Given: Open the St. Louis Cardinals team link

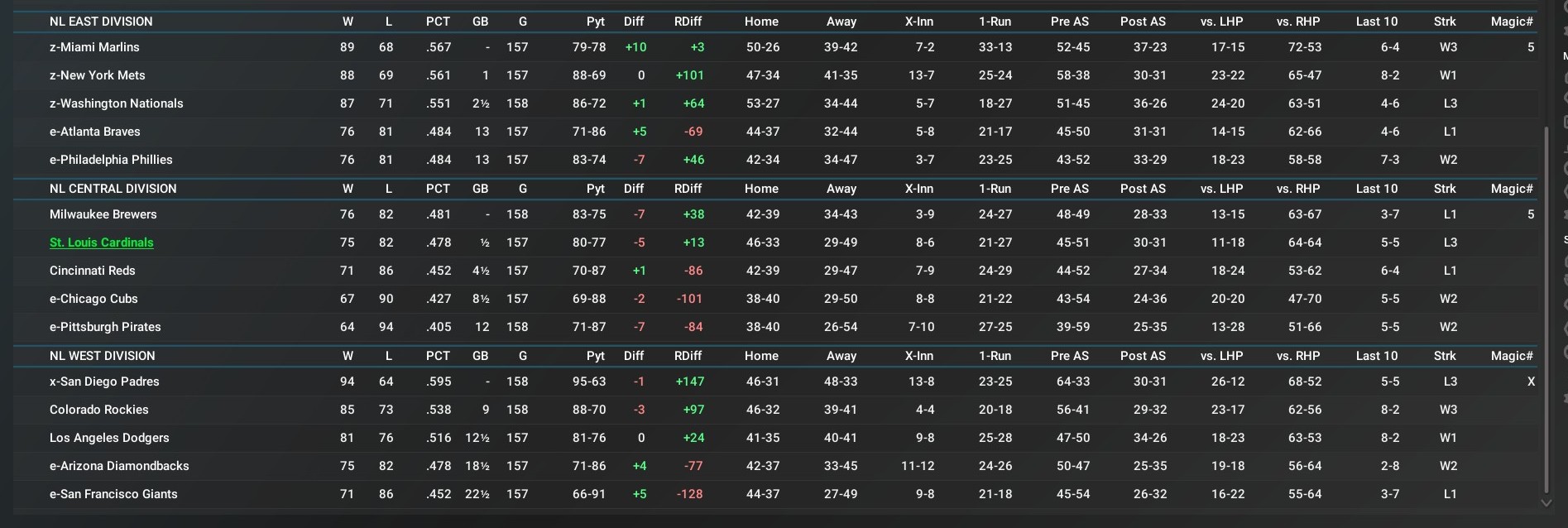Looking at the screenshot, I should click(101, 242).
